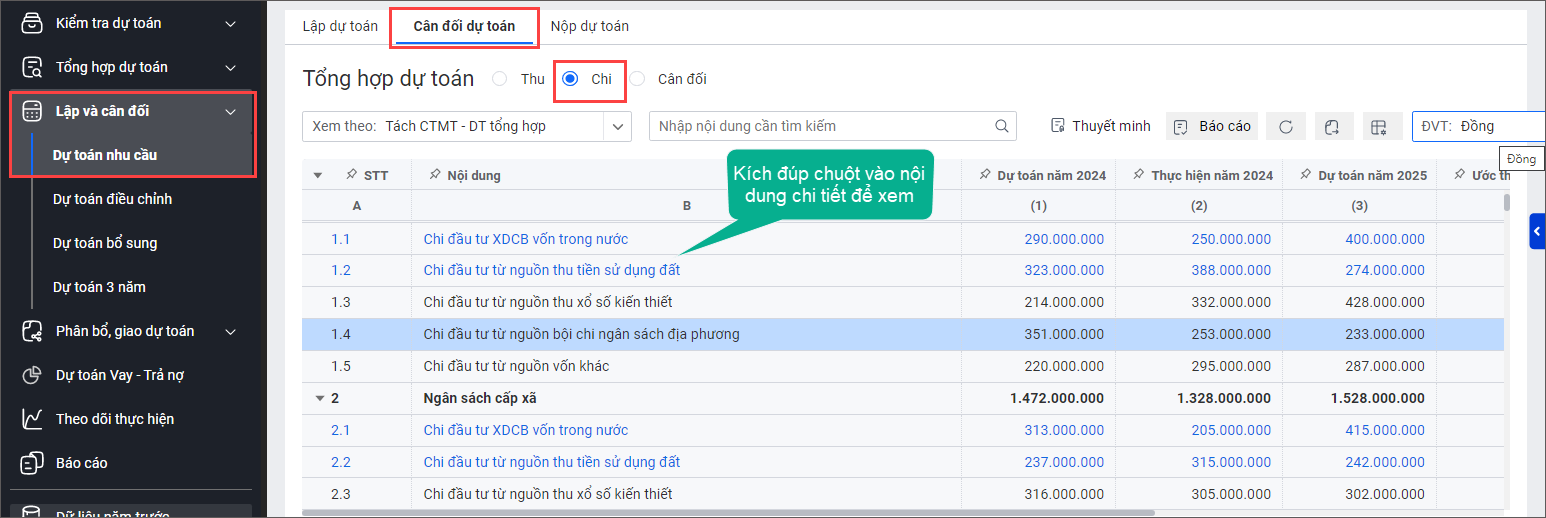Click the blue side panel expand arrow
Image resolution: width=1546 pixels, height=518 pixels.
[x=1537, y=231]
